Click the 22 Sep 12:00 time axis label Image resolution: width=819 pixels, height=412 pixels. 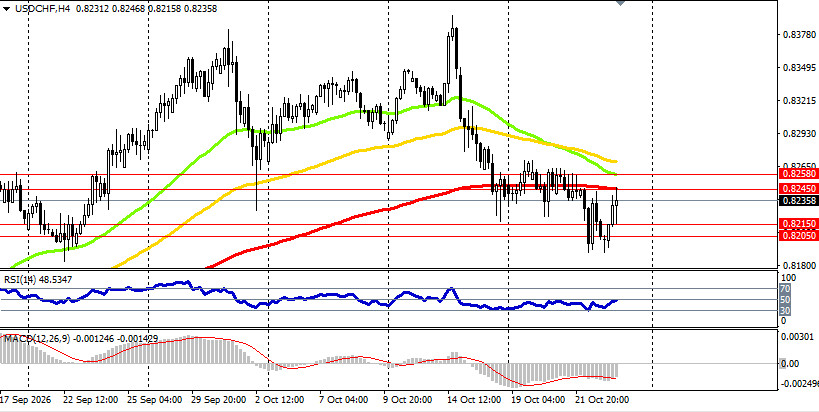click(90, 400)
